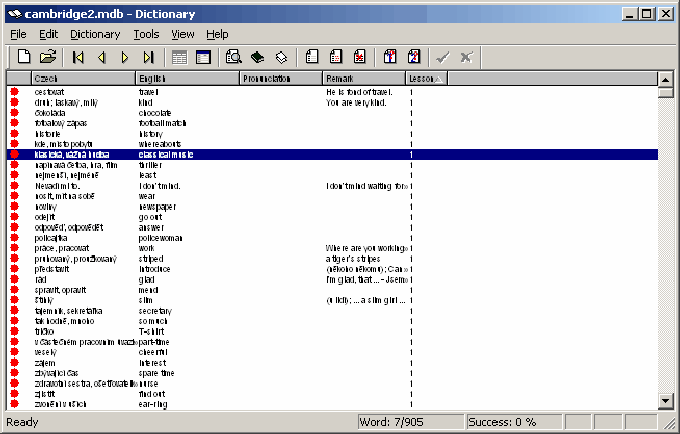Sort by the English column header

(x=186, y=78)
